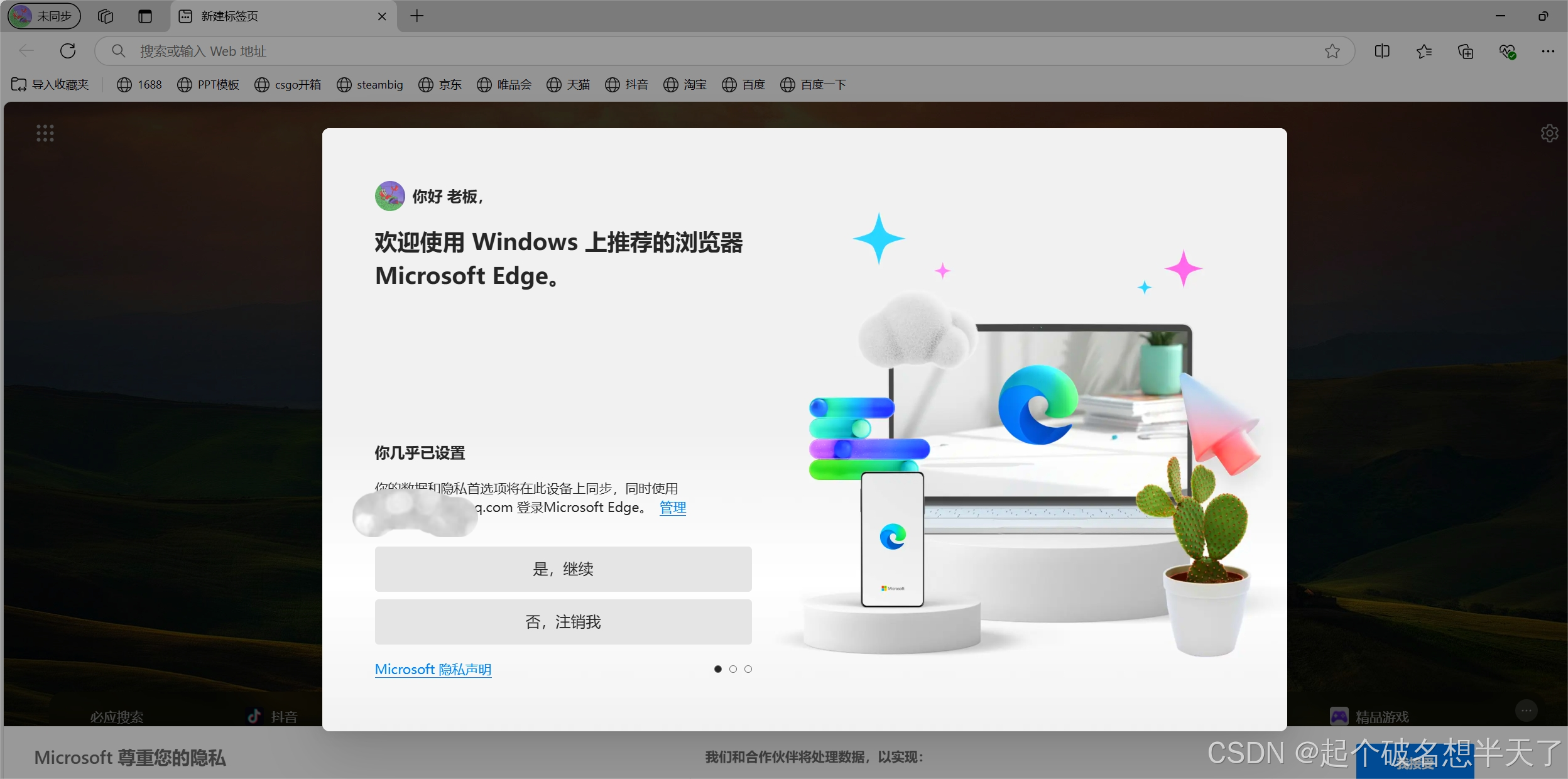Open the 天猫 bookmark
This screenshot has width=1568, height=779.
coord(569,84)
